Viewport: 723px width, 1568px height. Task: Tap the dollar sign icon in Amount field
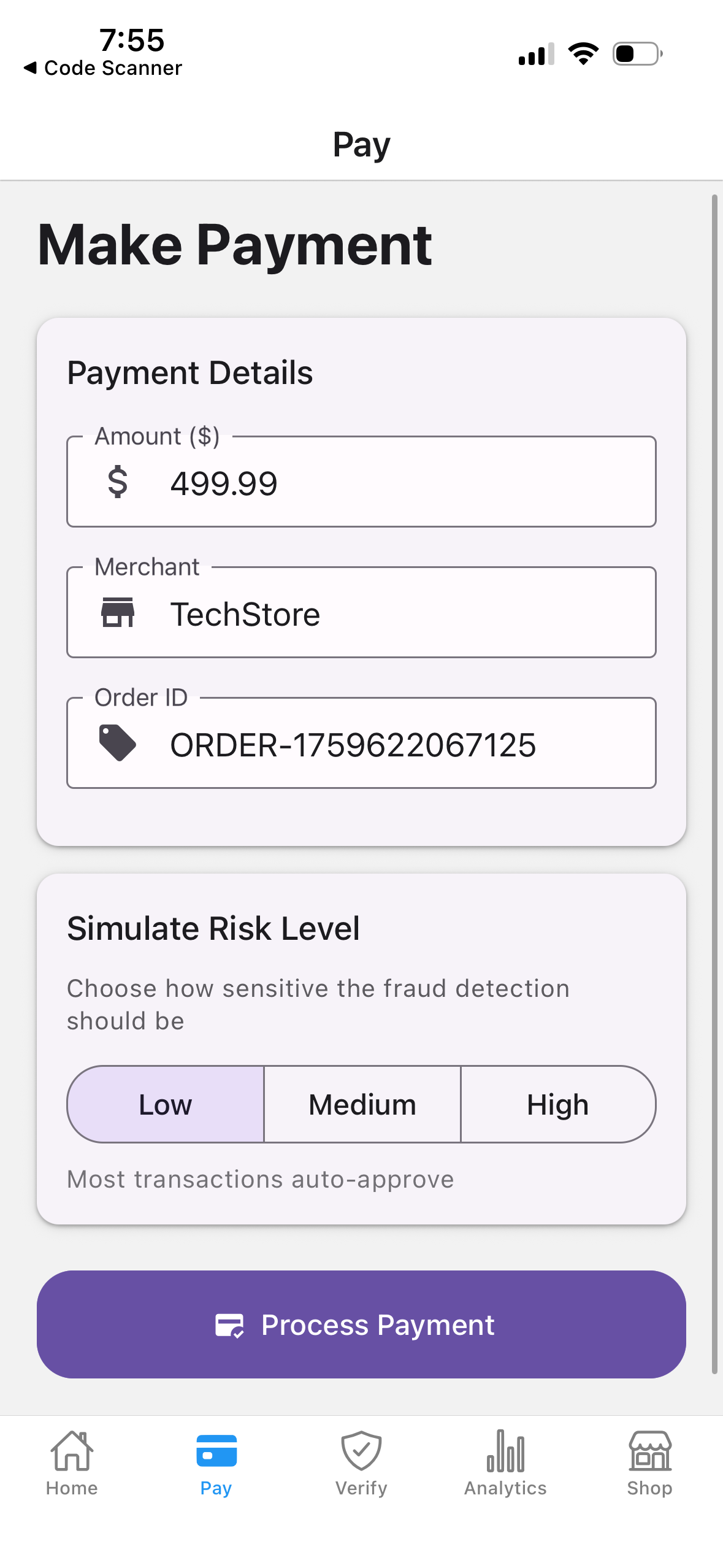118,482
